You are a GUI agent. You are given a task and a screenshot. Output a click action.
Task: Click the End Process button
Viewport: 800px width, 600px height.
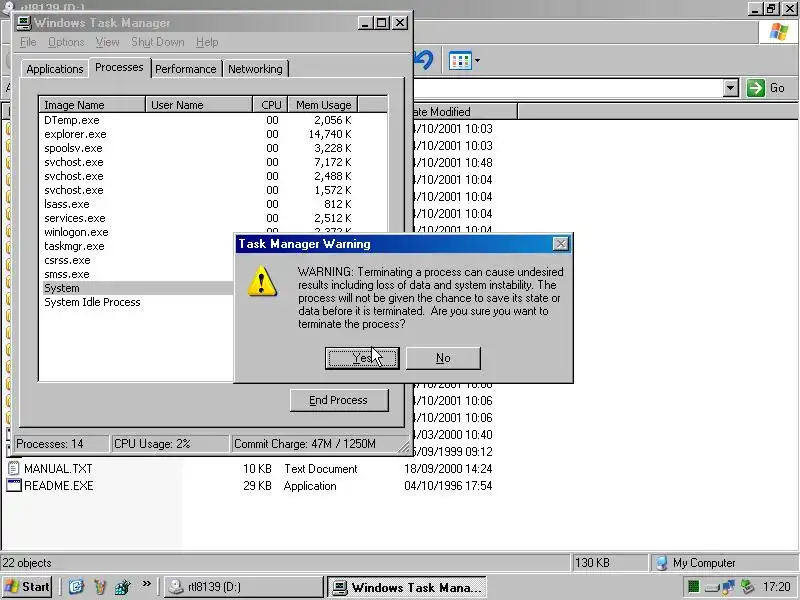[x=339, y=400]
